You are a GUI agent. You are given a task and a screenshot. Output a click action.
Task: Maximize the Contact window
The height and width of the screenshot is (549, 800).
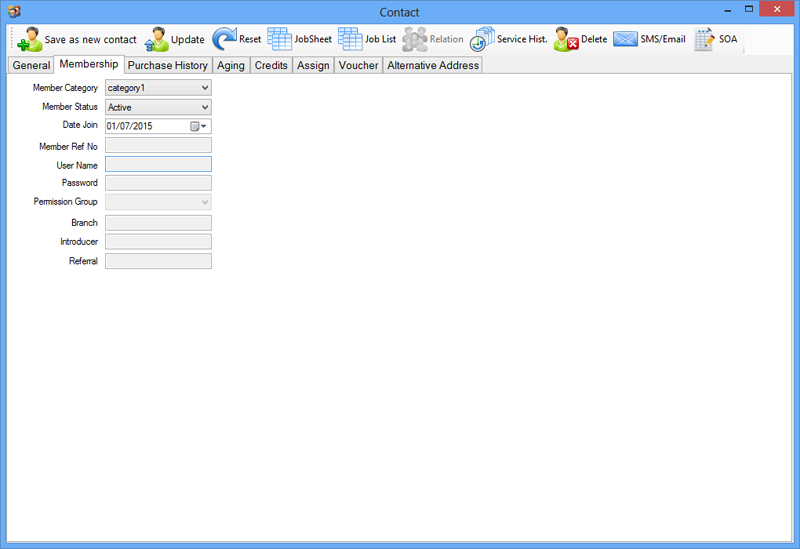click(749, 9)
